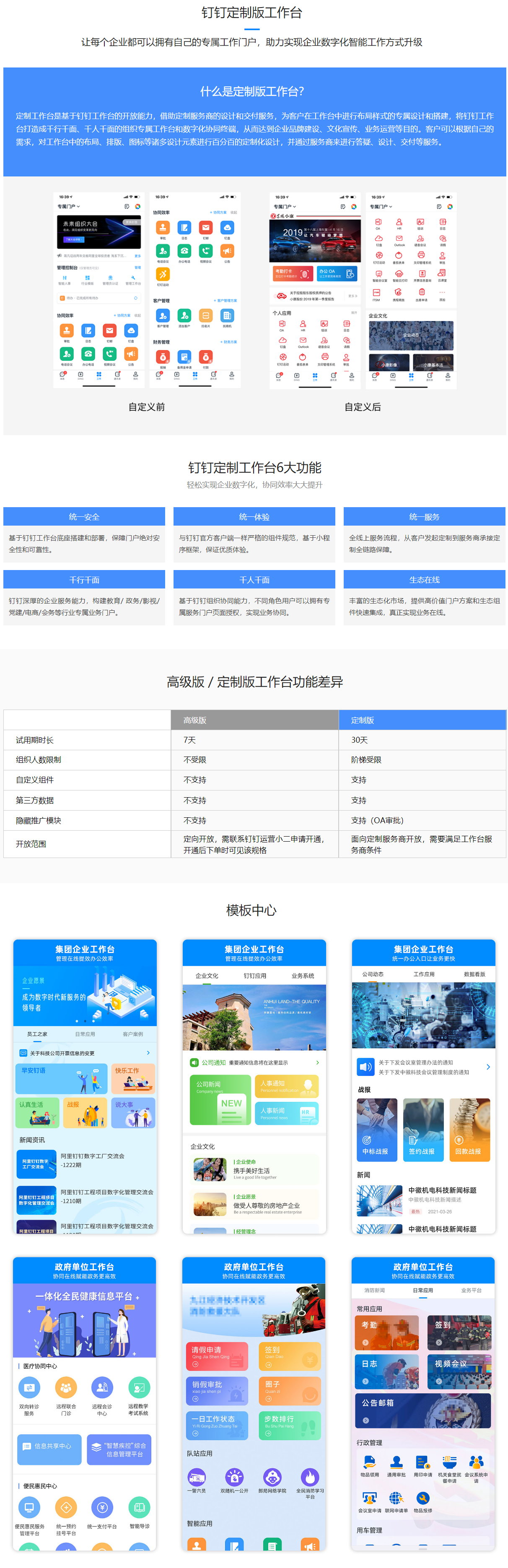Click the 一警六员 app icon
The width and height of the screenshot is (508, 1568).
197,1477
